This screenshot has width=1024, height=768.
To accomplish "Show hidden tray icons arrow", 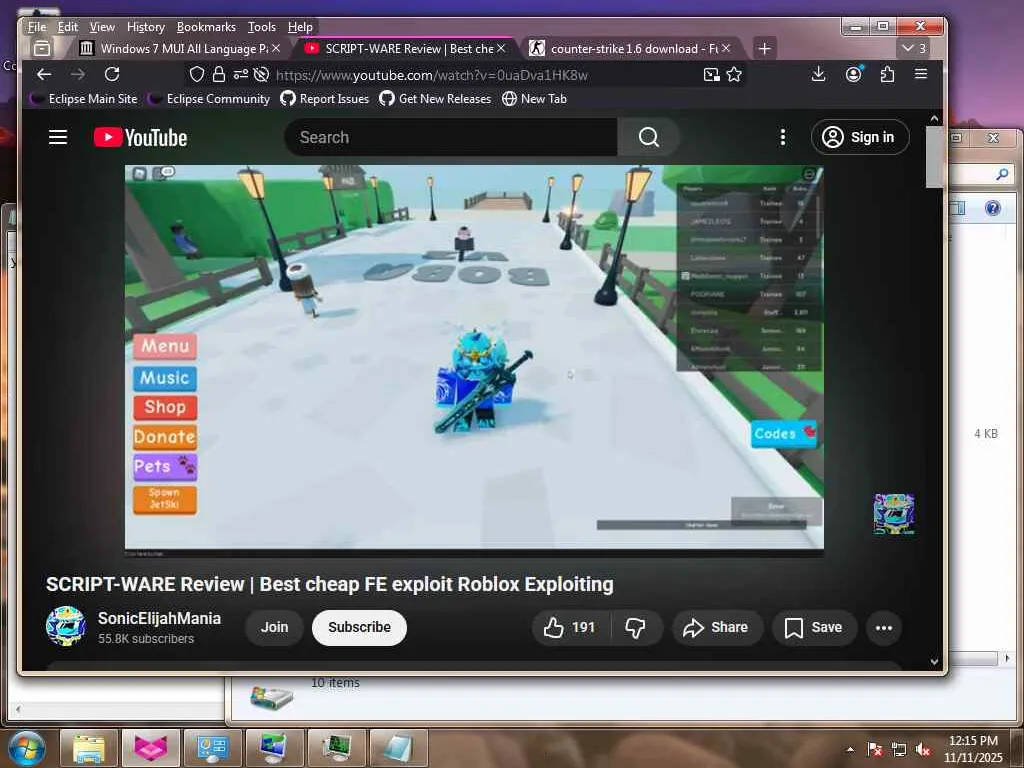I will [850, 750].
